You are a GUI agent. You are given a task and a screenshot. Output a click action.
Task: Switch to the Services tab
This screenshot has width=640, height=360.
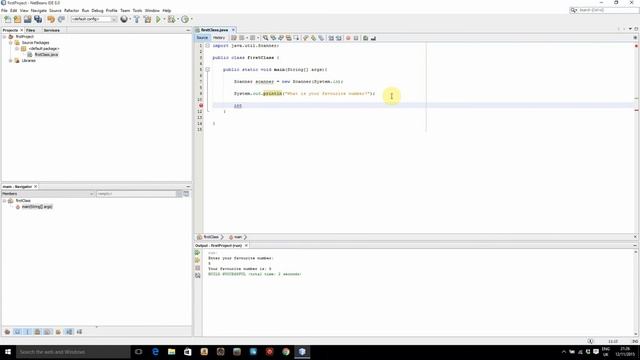coord(51,30)
